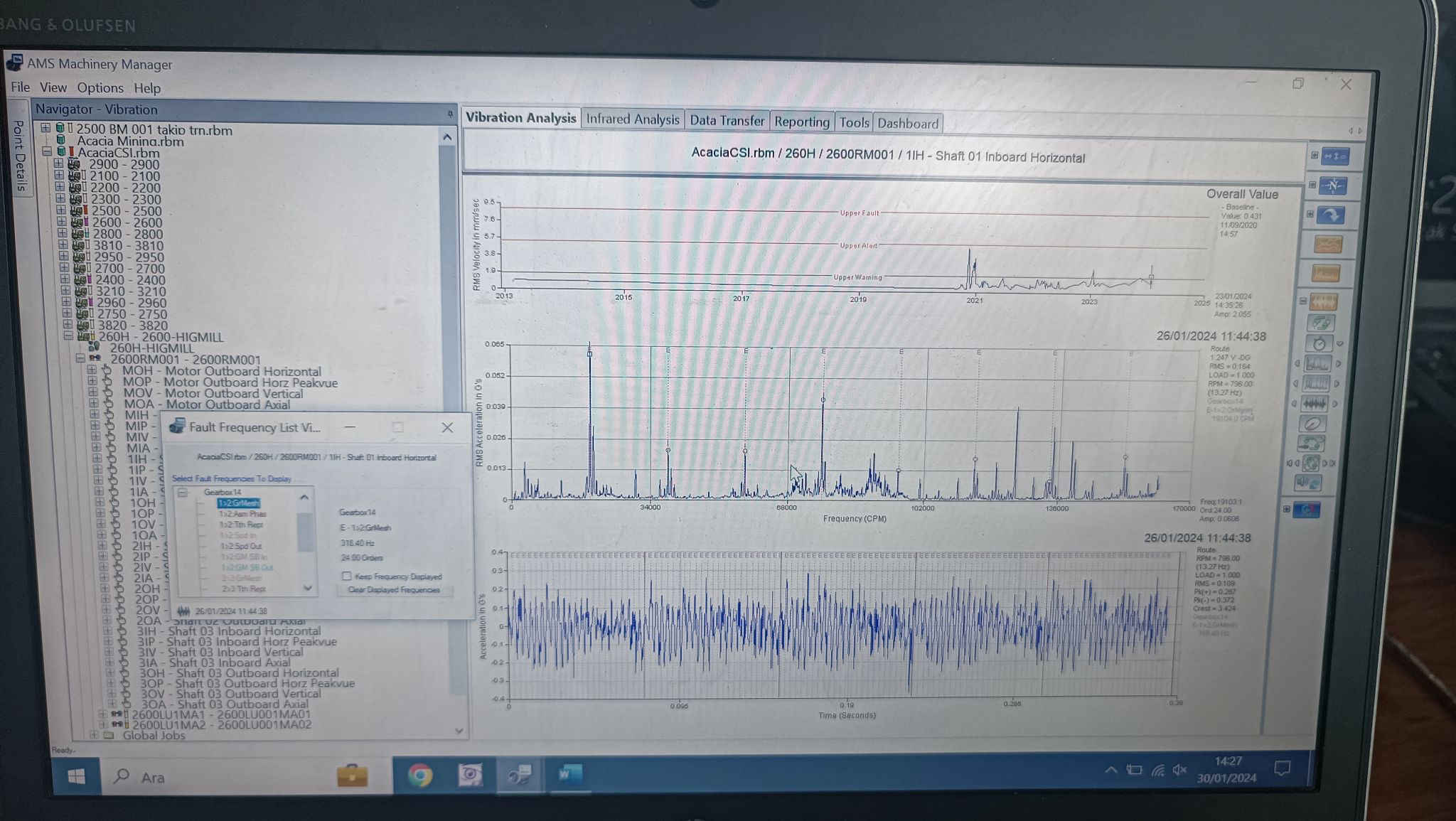Select 3OA - Shaft 03 Outboard Axial point

224,704
